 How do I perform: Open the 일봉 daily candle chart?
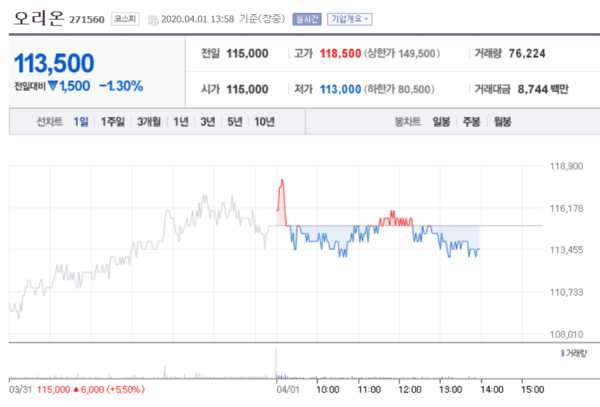tap(441, 122)
